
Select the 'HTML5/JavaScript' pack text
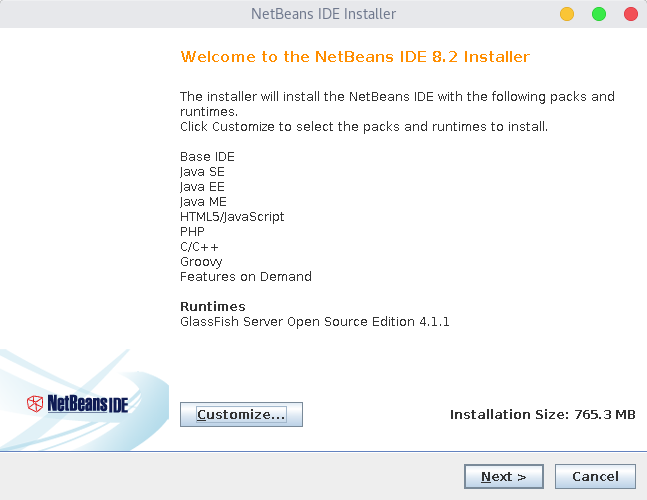232,217
